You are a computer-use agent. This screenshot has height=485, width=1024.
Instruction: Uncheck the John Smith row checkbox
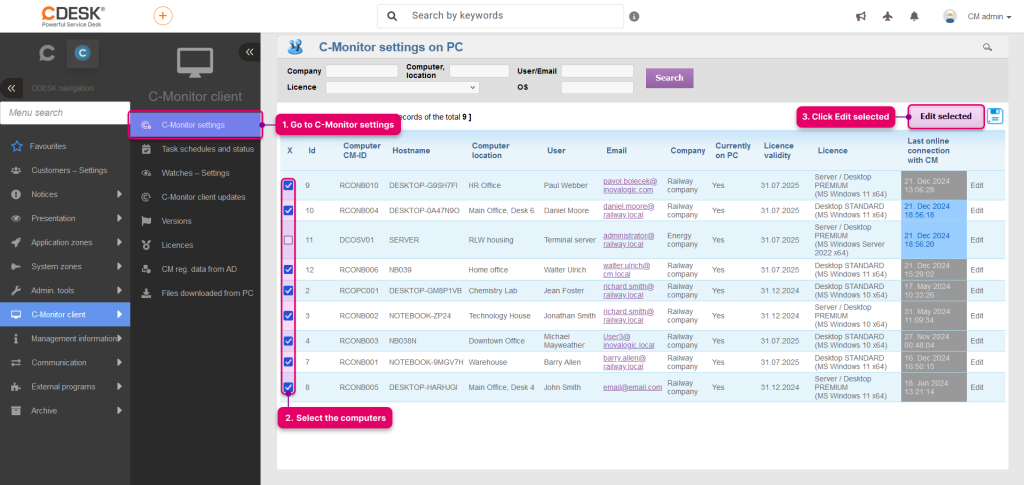coord(288,387)
